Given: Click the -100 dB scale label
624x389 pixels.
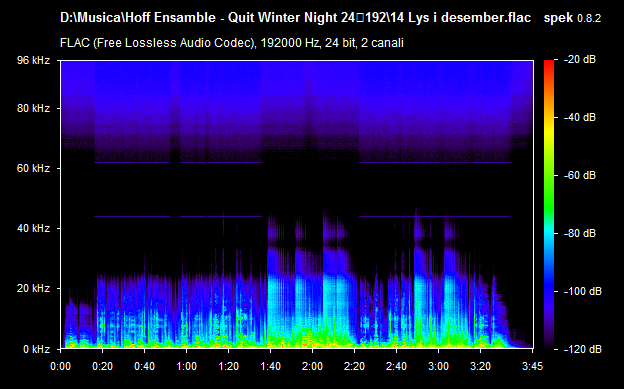Looking at the screenshot, I should [583, 291].
